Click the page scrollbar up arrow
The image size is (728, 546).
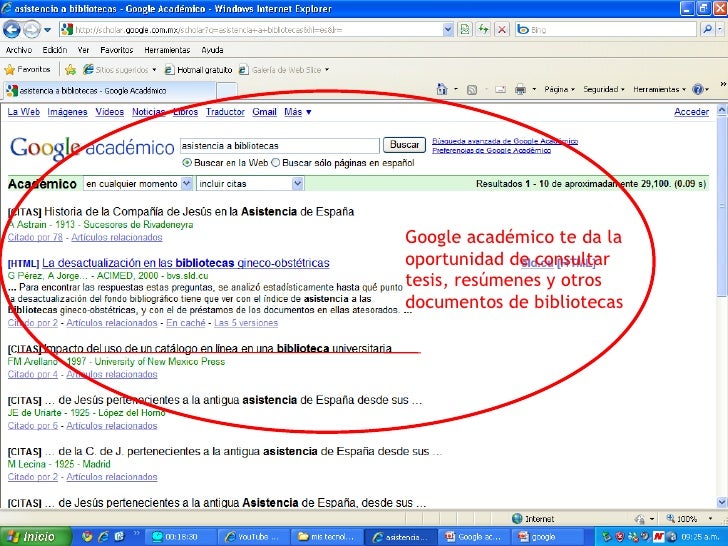pyautogui.click(x=722, y=110)
